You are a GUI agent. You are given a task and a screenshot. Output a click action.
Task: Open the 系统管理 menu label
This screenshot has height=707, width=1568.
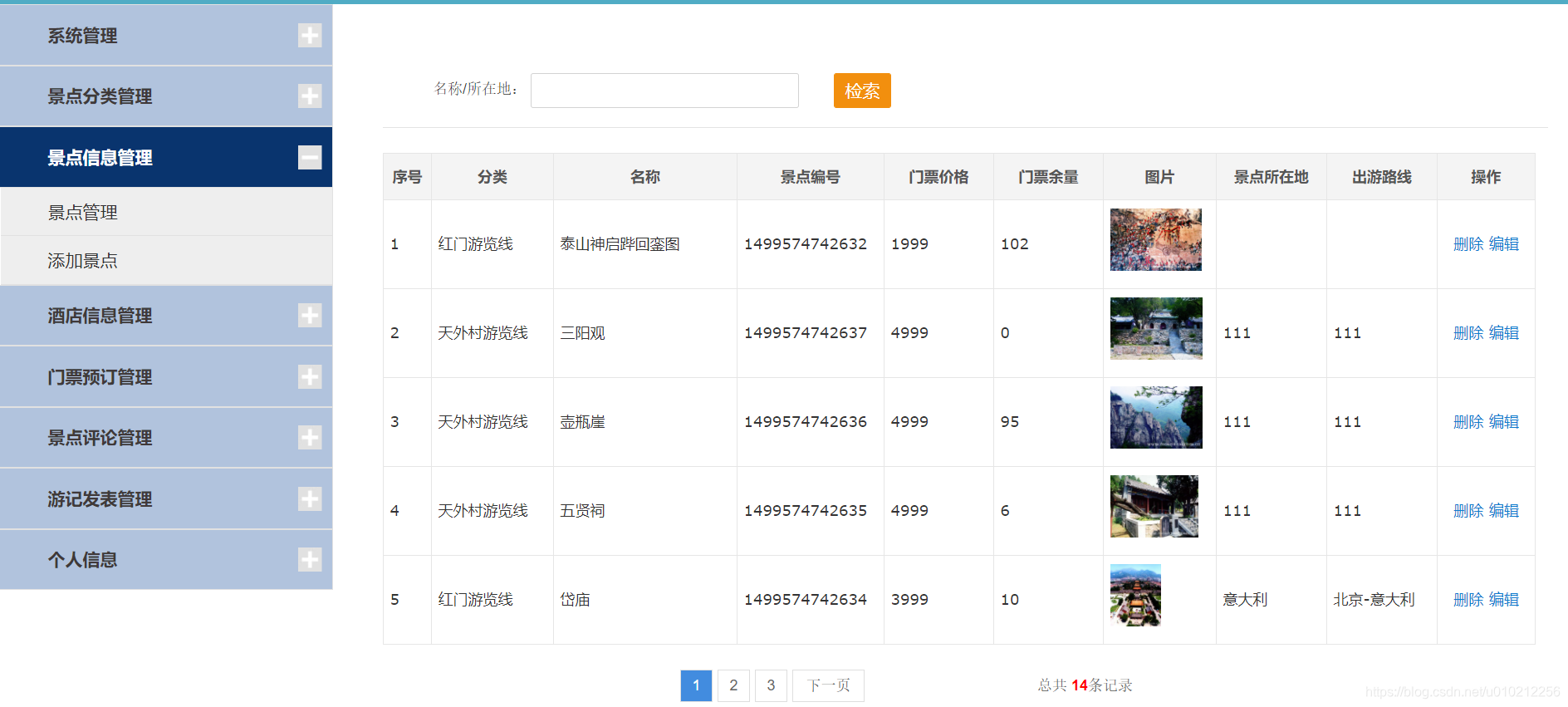(82, 36)
